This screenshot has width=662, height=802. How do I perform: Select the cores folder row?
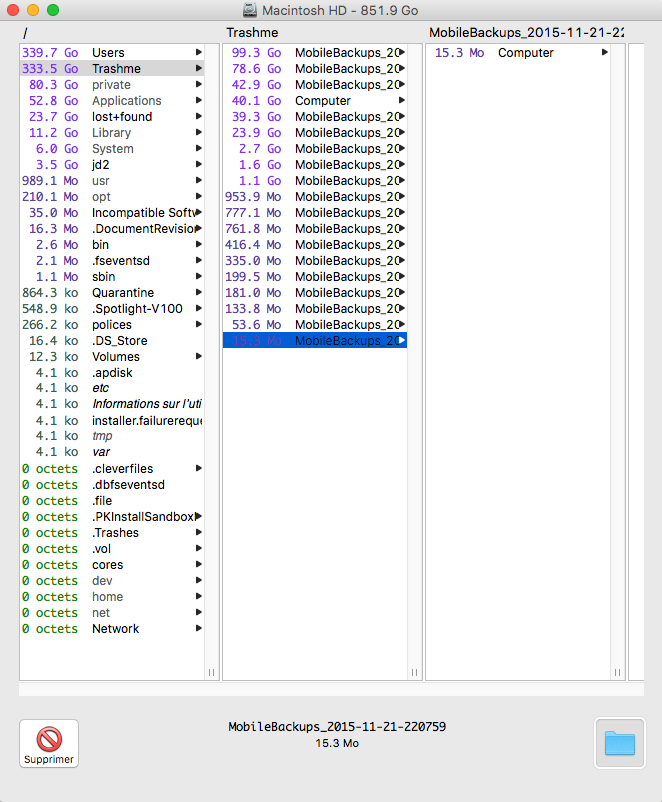(112, 565)
